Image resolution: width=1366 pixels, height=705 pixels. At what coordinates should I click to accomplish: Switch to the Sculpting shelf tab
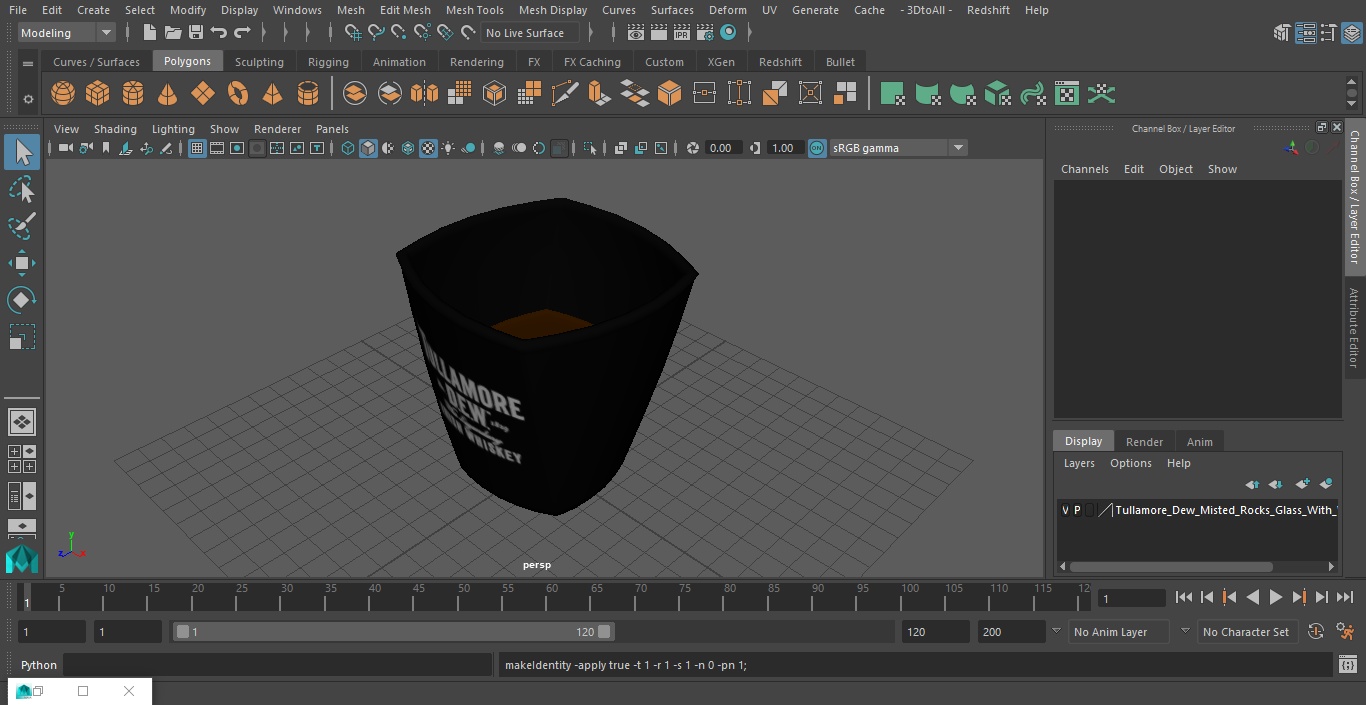[x=259, y=62]
